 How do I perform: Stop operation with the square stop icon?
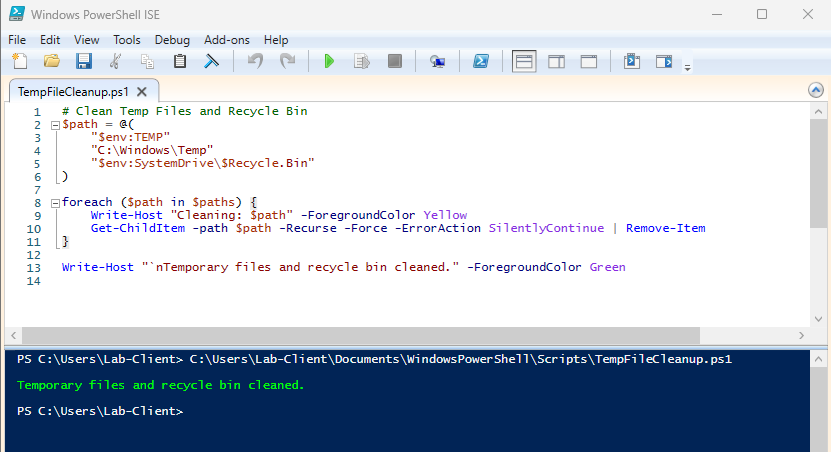(394, 61)
